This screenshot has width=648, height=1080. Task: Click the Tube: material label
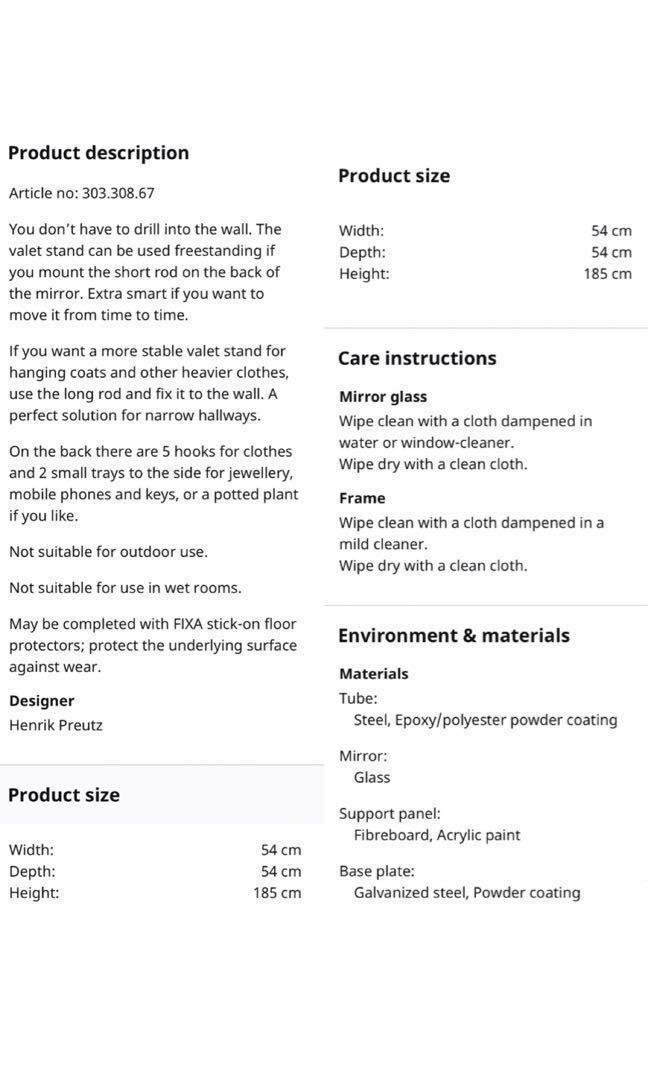(358, 698)
